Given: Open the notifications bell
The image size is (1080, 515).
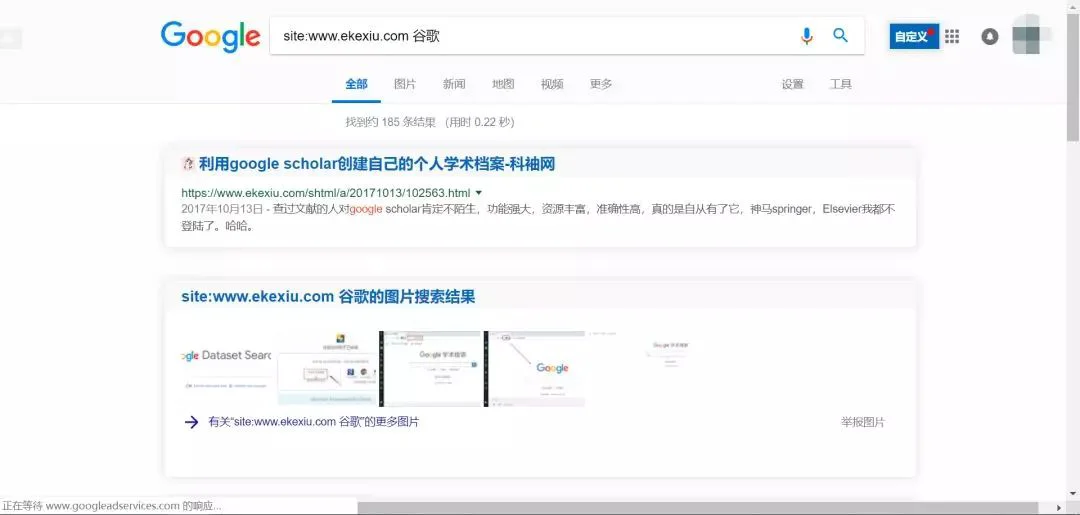Looking at the screenshot, I should [x=990, y=36].
